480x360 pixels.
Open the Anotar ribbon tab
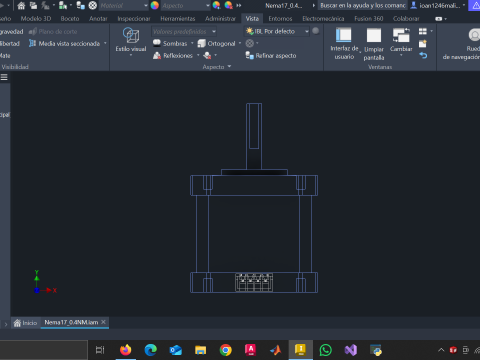[98, 19]
